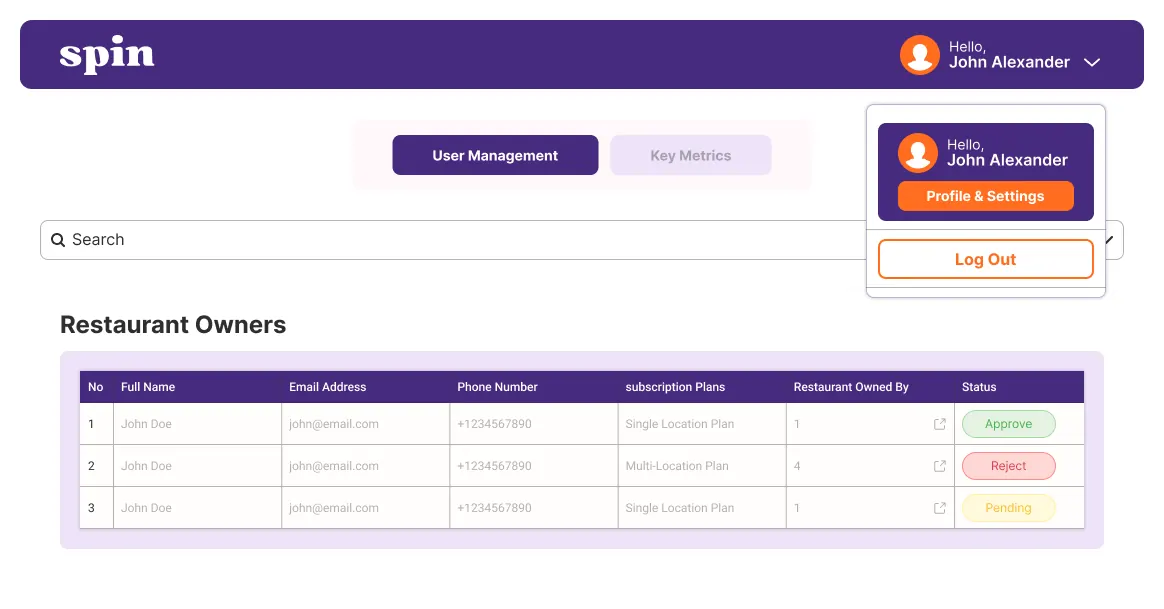The height and width of the screenshot is (609, 1164).
Task: Click the Restaurant Owned By column header
Action: [851, 387]
